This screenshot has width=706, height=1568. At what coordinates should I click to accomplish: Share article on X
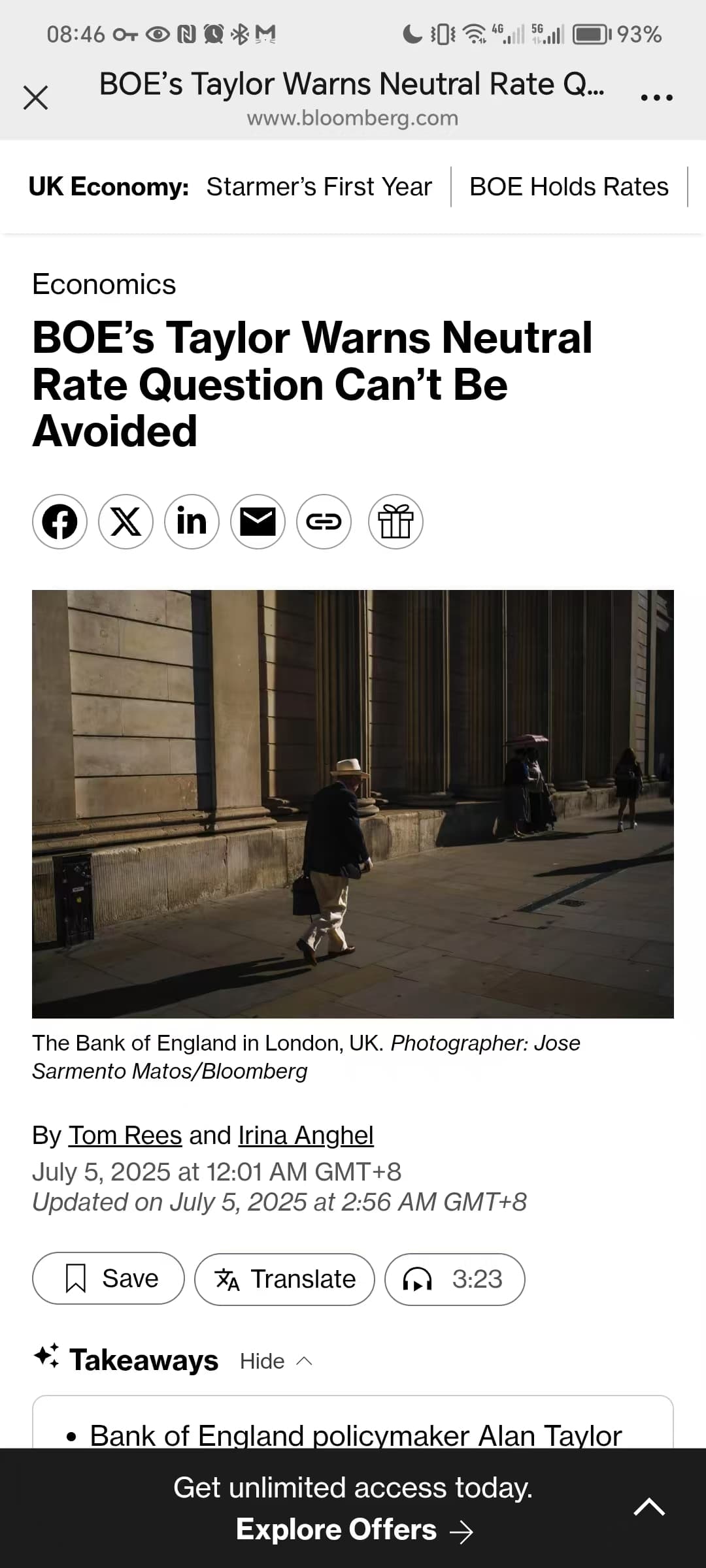point(126,521)
